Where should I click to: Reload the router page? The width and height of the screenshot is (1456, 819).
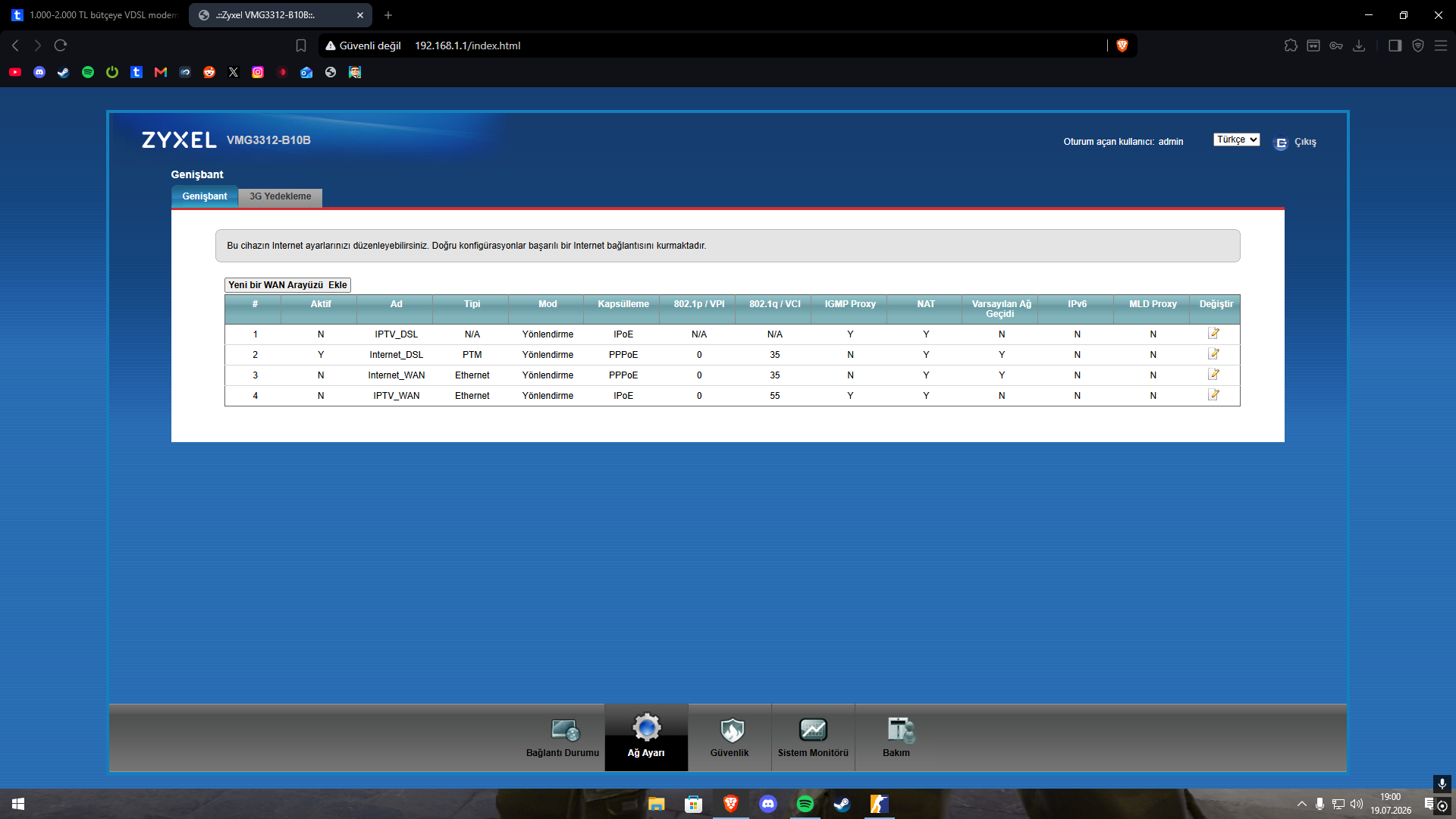(61, 45)
